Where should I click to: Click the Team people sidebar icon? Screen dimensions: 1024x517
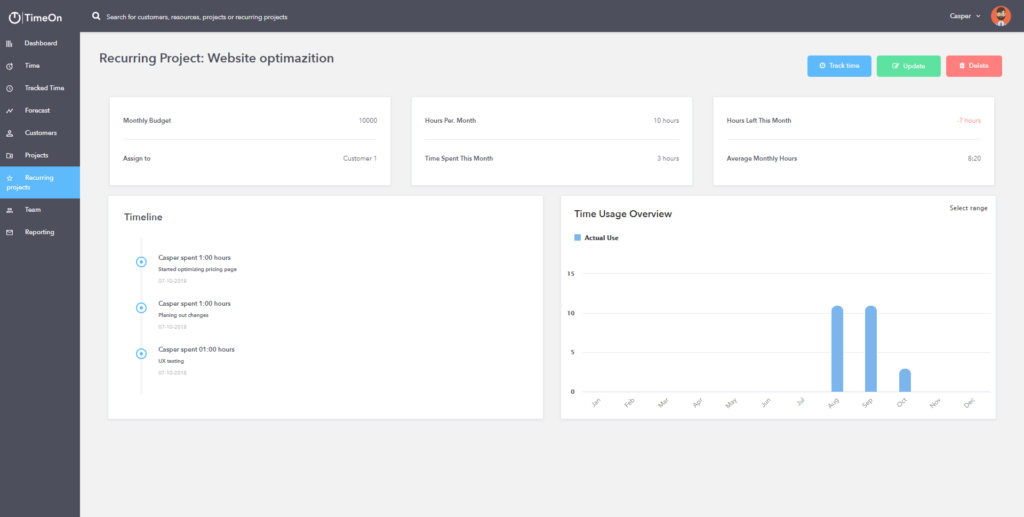pos(9,210)
